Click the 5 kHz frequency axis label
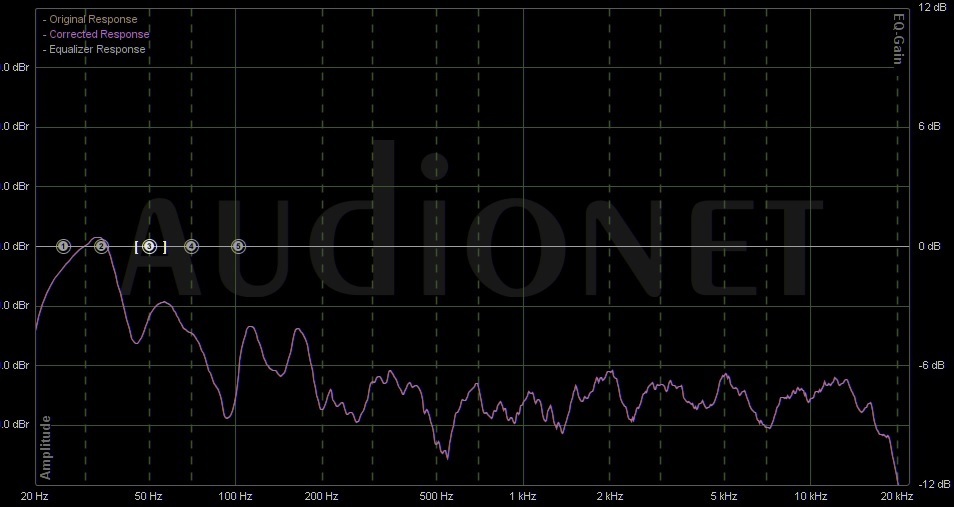Viewport: 954px width, 507px height. [x=724, y=497]
